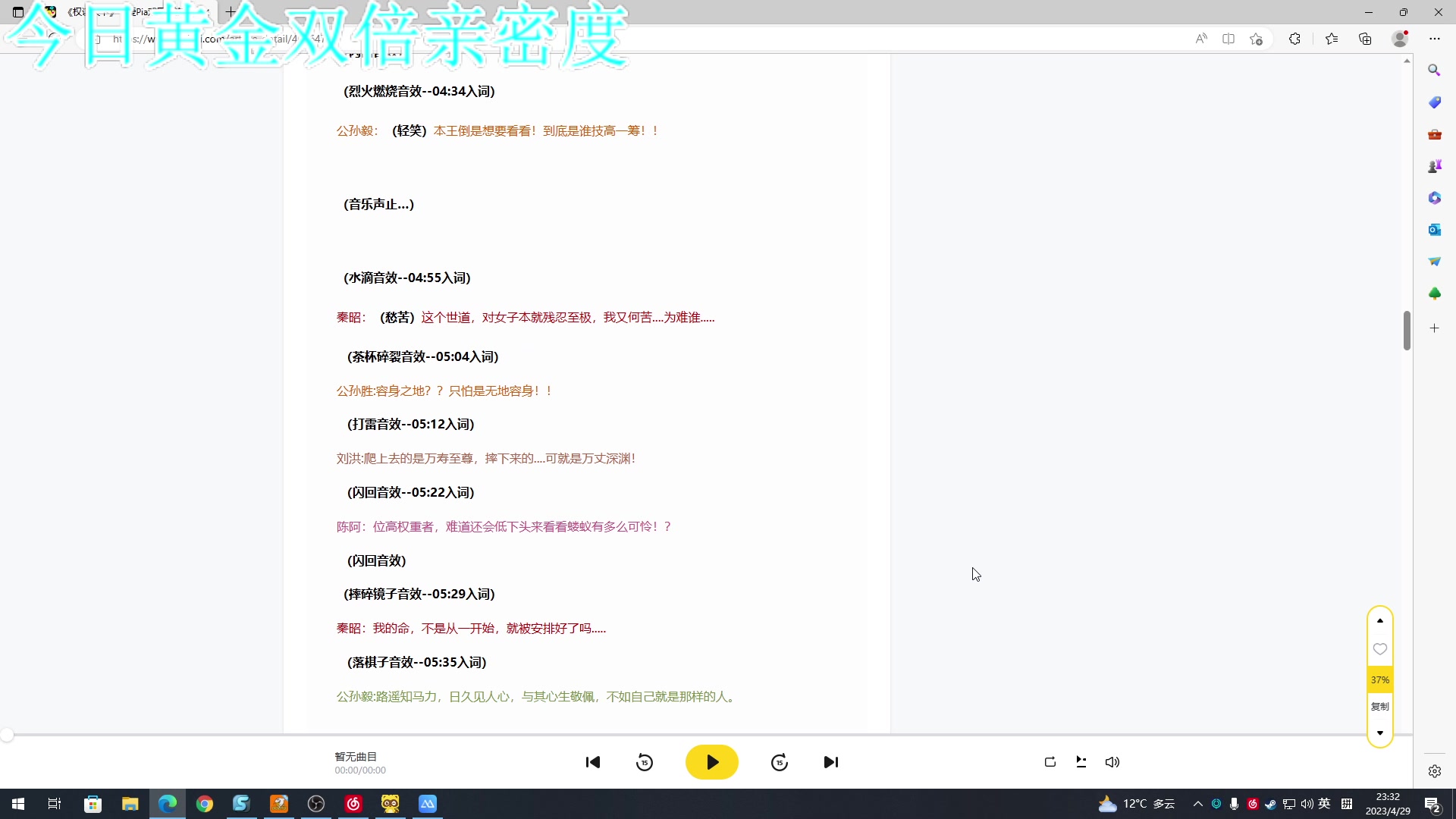This screenshot has width=1456, height=819.
Task: Switch to Chrome in the taskbar
Action: pyautogui.click(x=205, y=804)
